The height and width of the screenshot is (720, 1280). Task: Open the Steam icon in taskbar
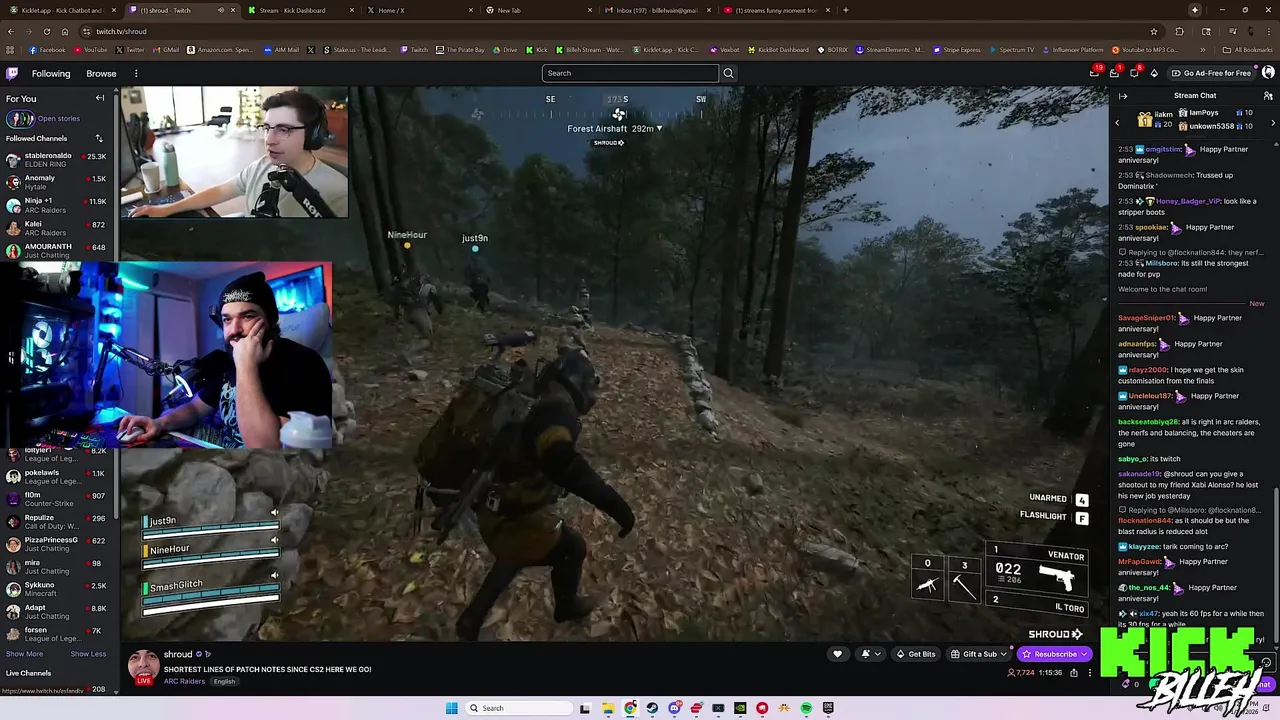[652, 708]
